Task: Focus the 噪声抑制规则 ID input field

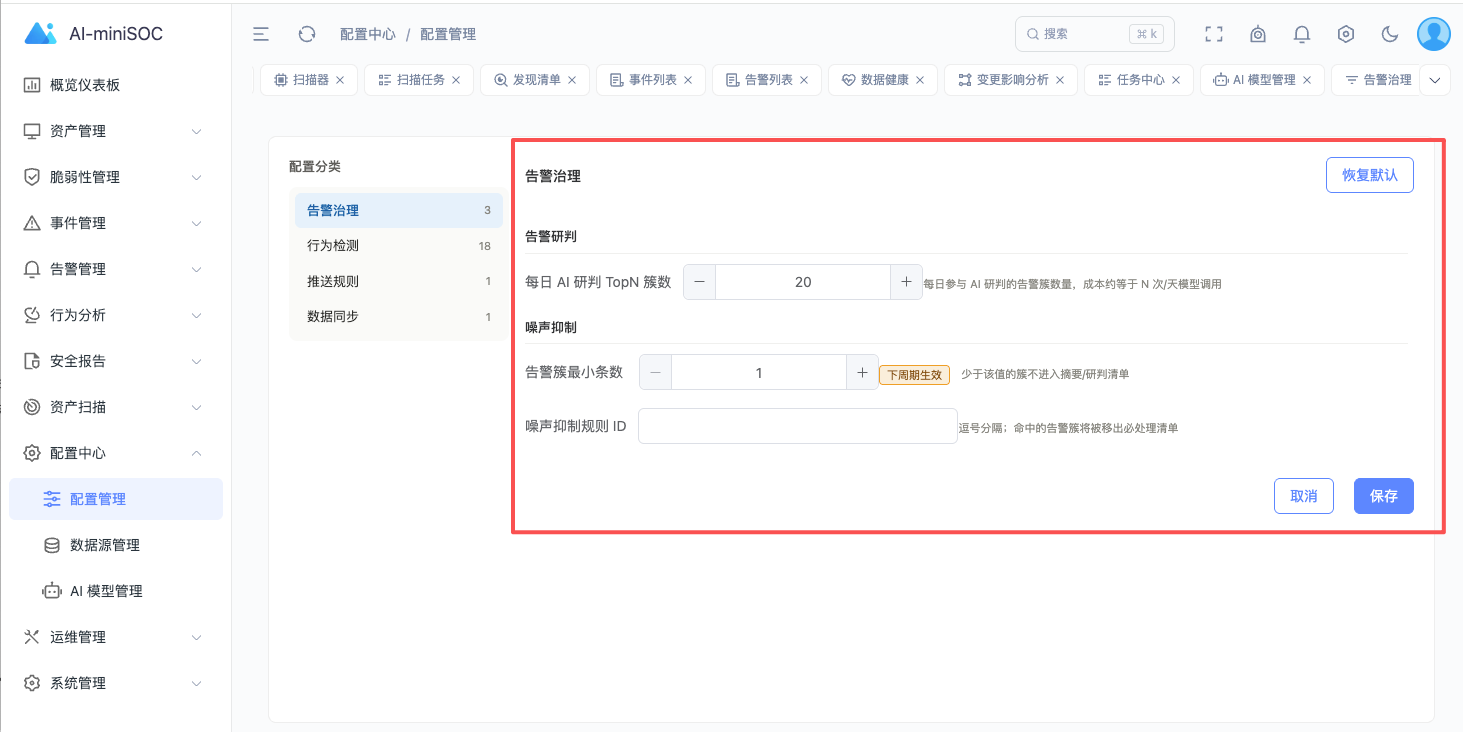Action: (798, 426)
